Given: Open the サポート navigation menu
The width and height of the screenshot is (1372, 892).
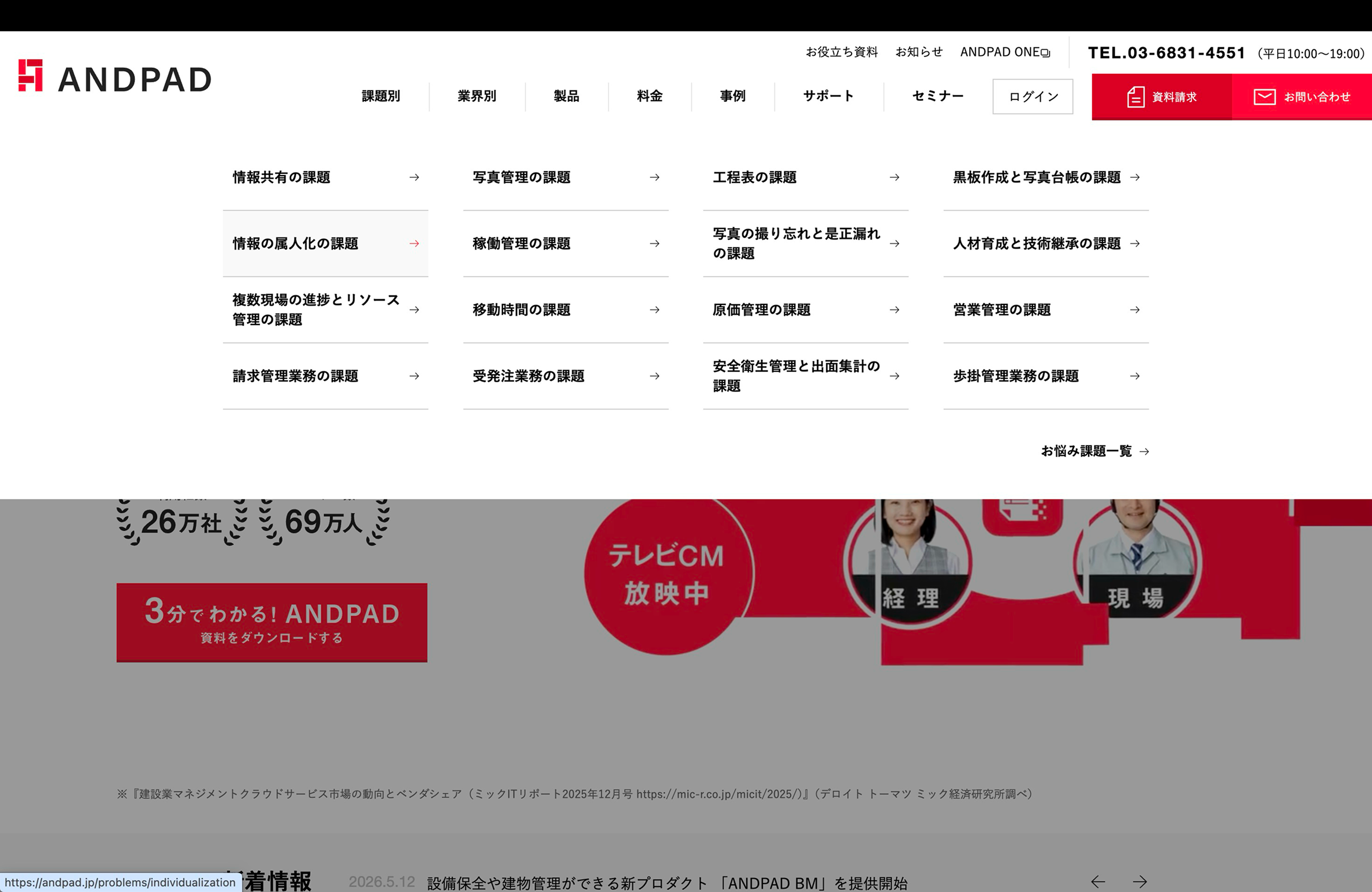Looking at the screenshot, I should pos(828,96).
